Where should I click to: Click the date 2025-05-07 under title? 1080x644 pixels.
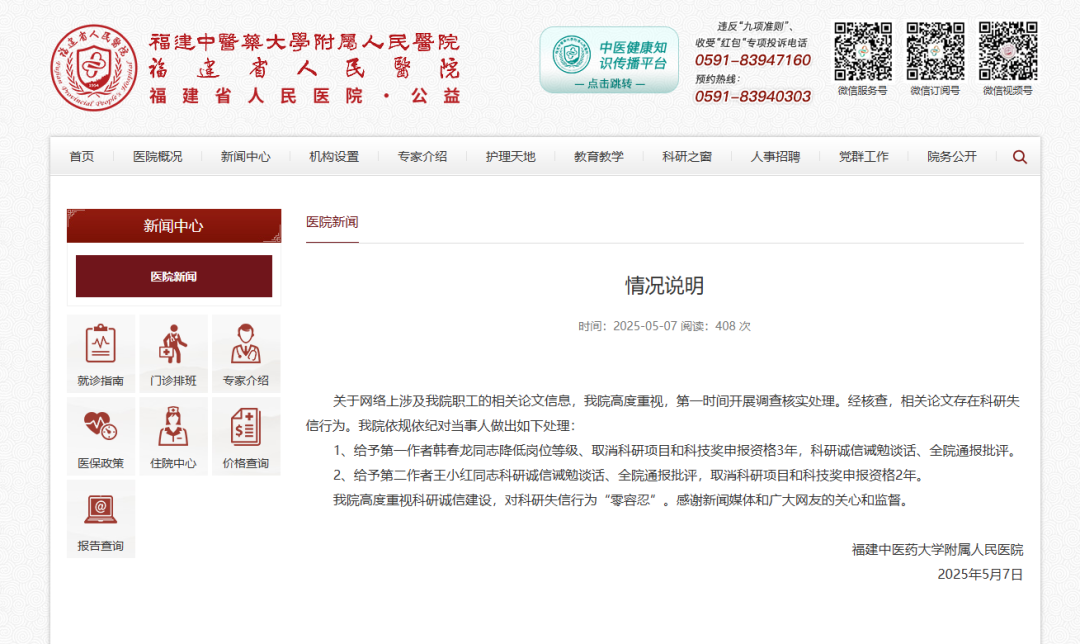[645, 326]
